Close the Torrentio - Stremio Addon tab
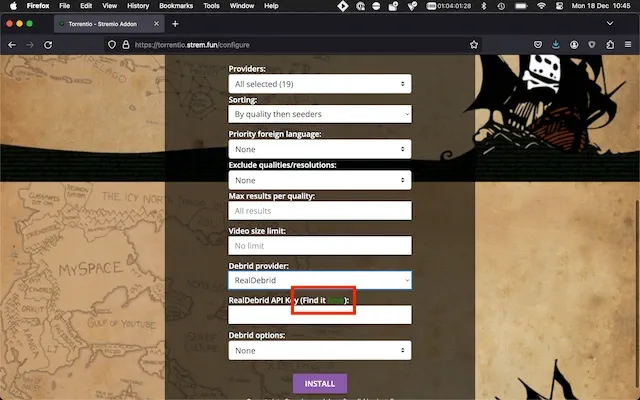 click(x=156, y=24)
